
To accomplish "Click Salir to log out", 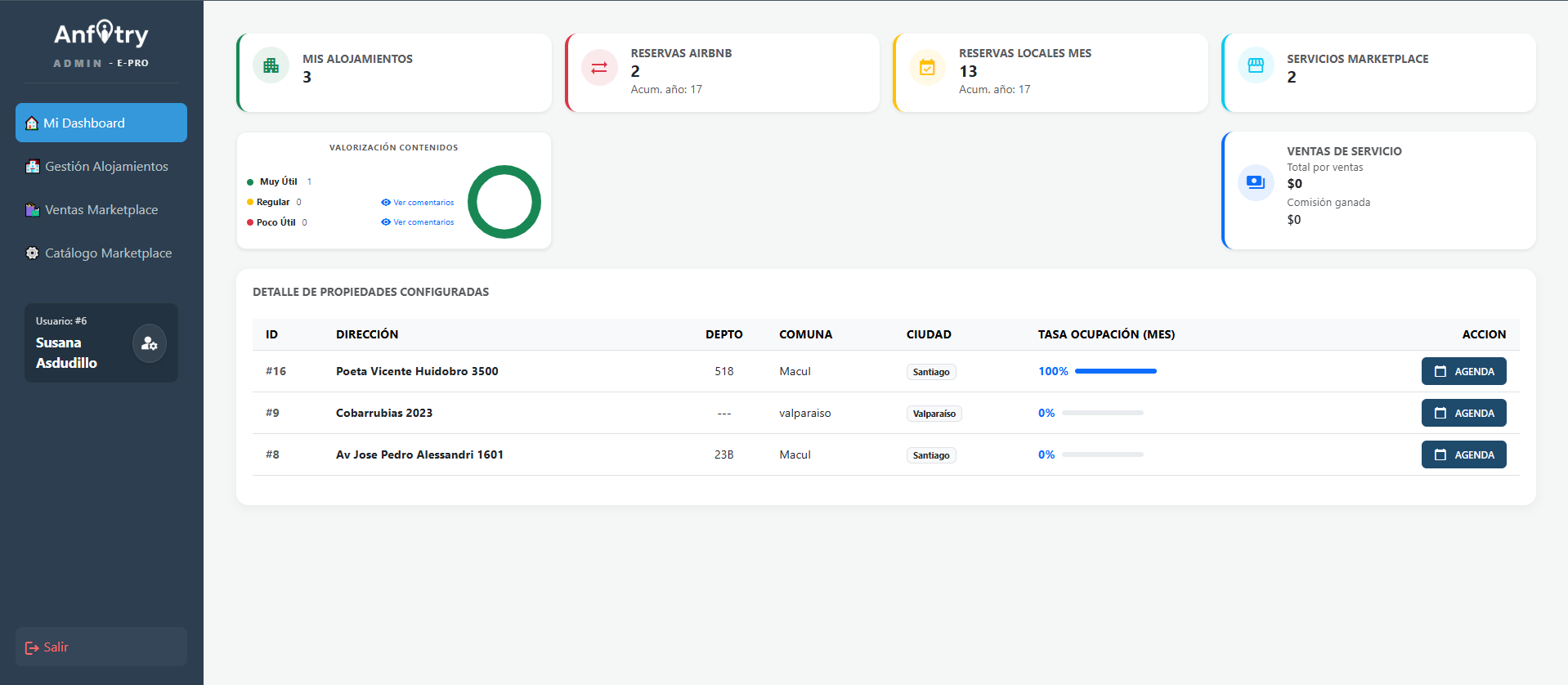I will click(101, 647).
